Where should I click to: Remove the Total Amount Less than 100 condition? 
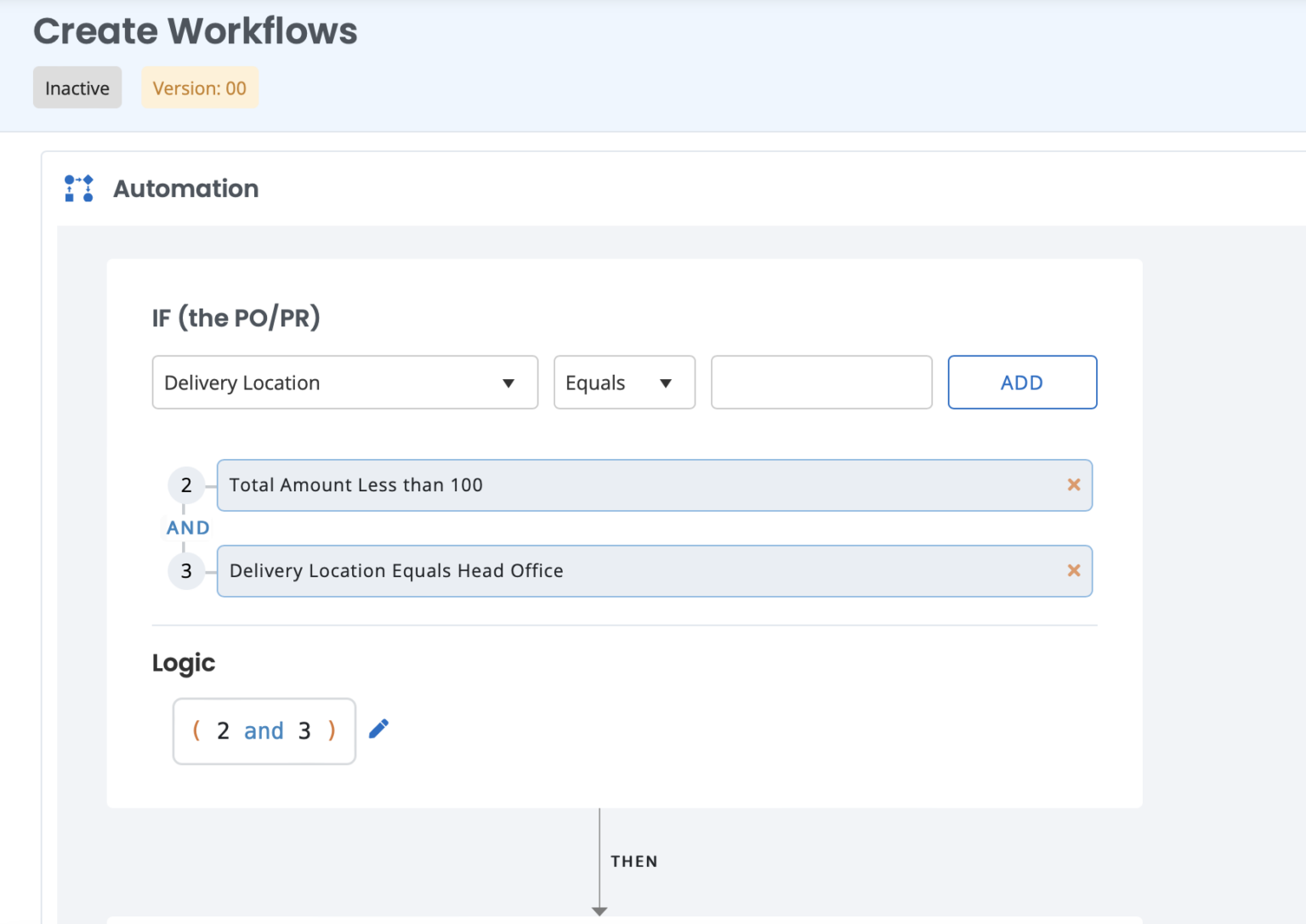[x=1073, y=485]
